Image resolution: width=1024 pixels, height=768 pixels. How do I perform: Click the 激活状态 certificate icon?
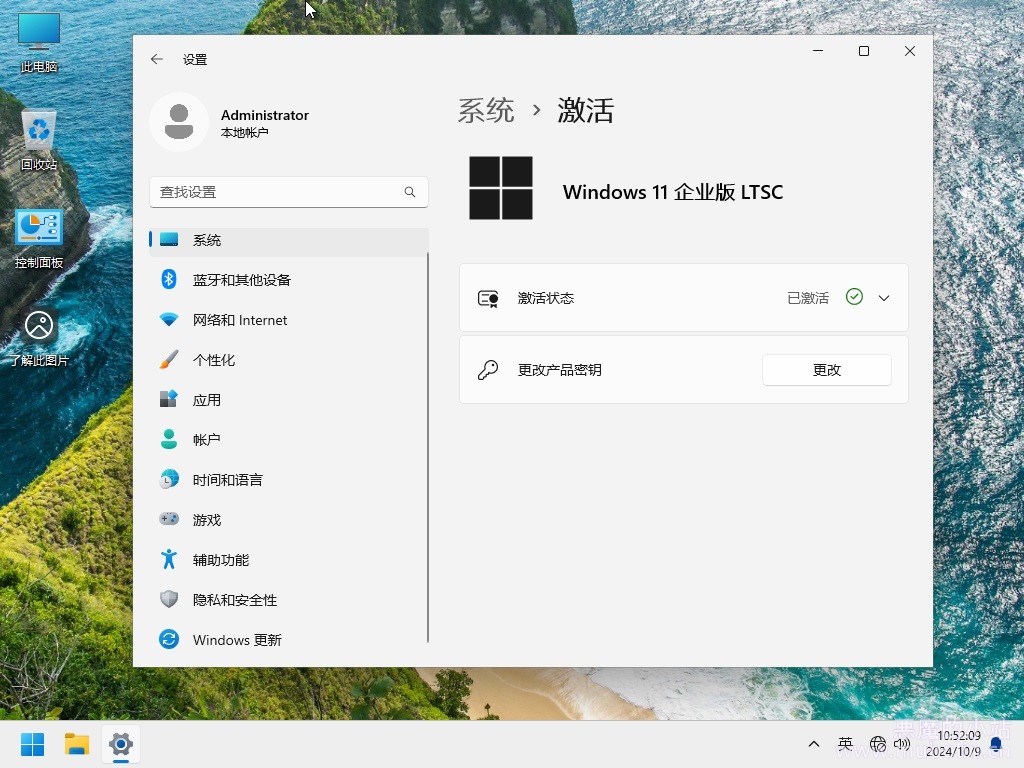tap(488, 298)
